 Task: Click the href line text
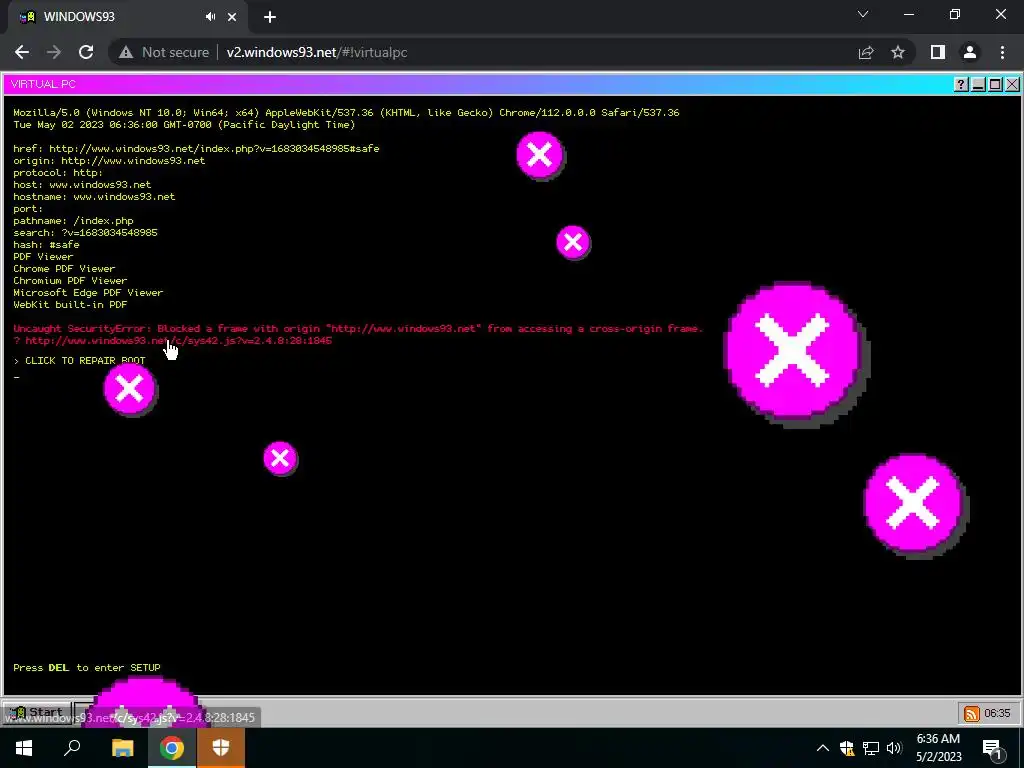click(x=196, y=148)
